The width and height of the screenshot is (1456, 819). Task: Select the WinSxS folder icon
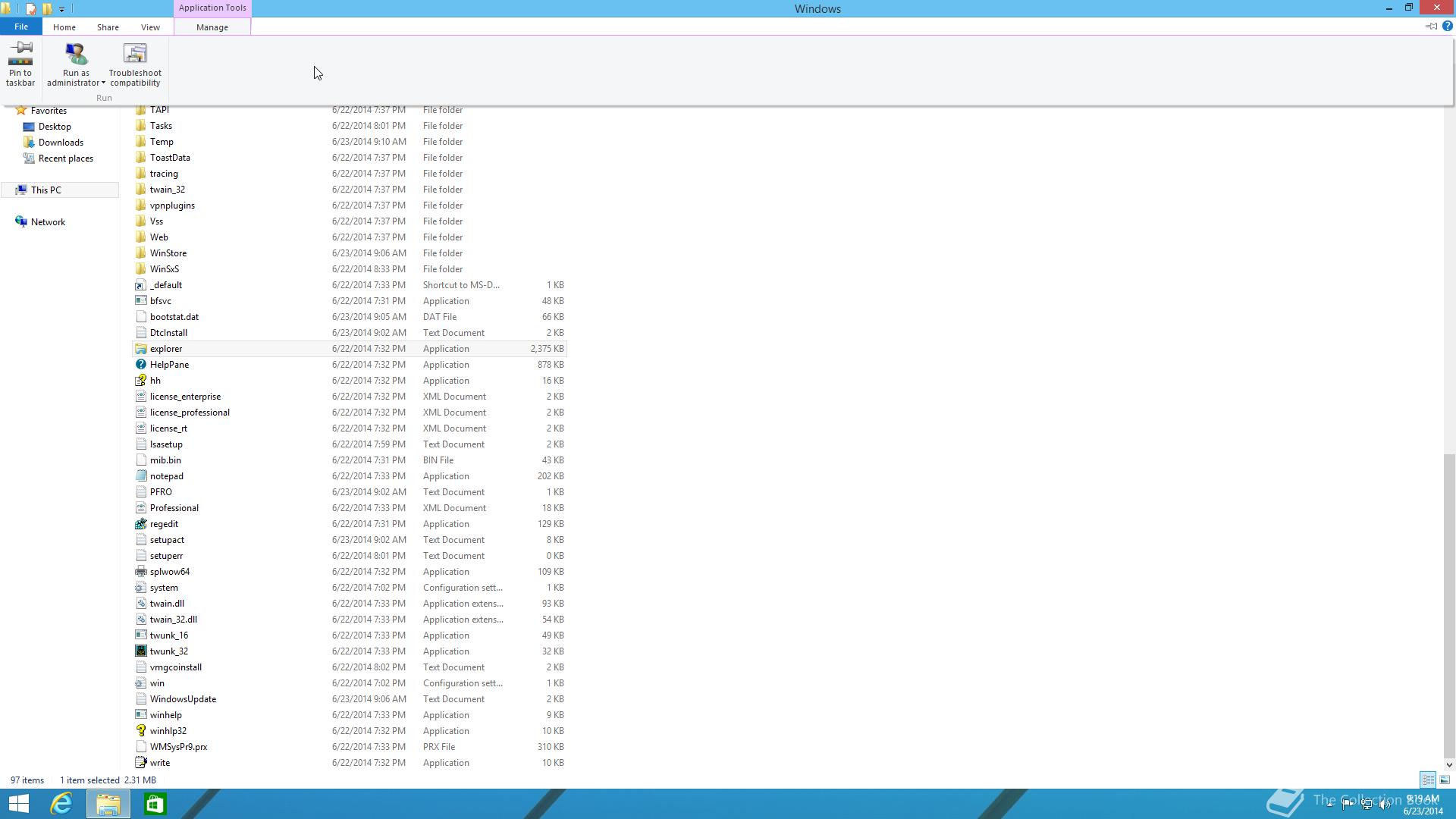pyautogui.click(x=140, y=269)
